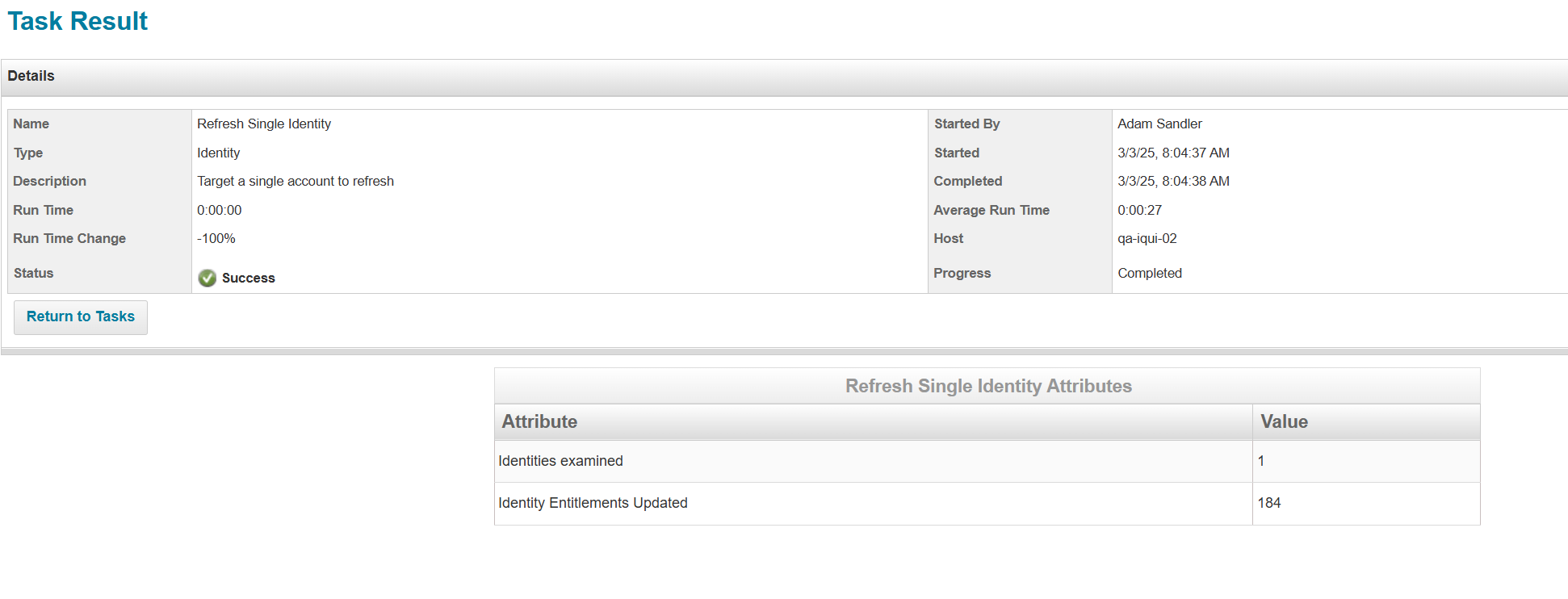Click the Adam Sandler started-by value

coord(1159,124)
